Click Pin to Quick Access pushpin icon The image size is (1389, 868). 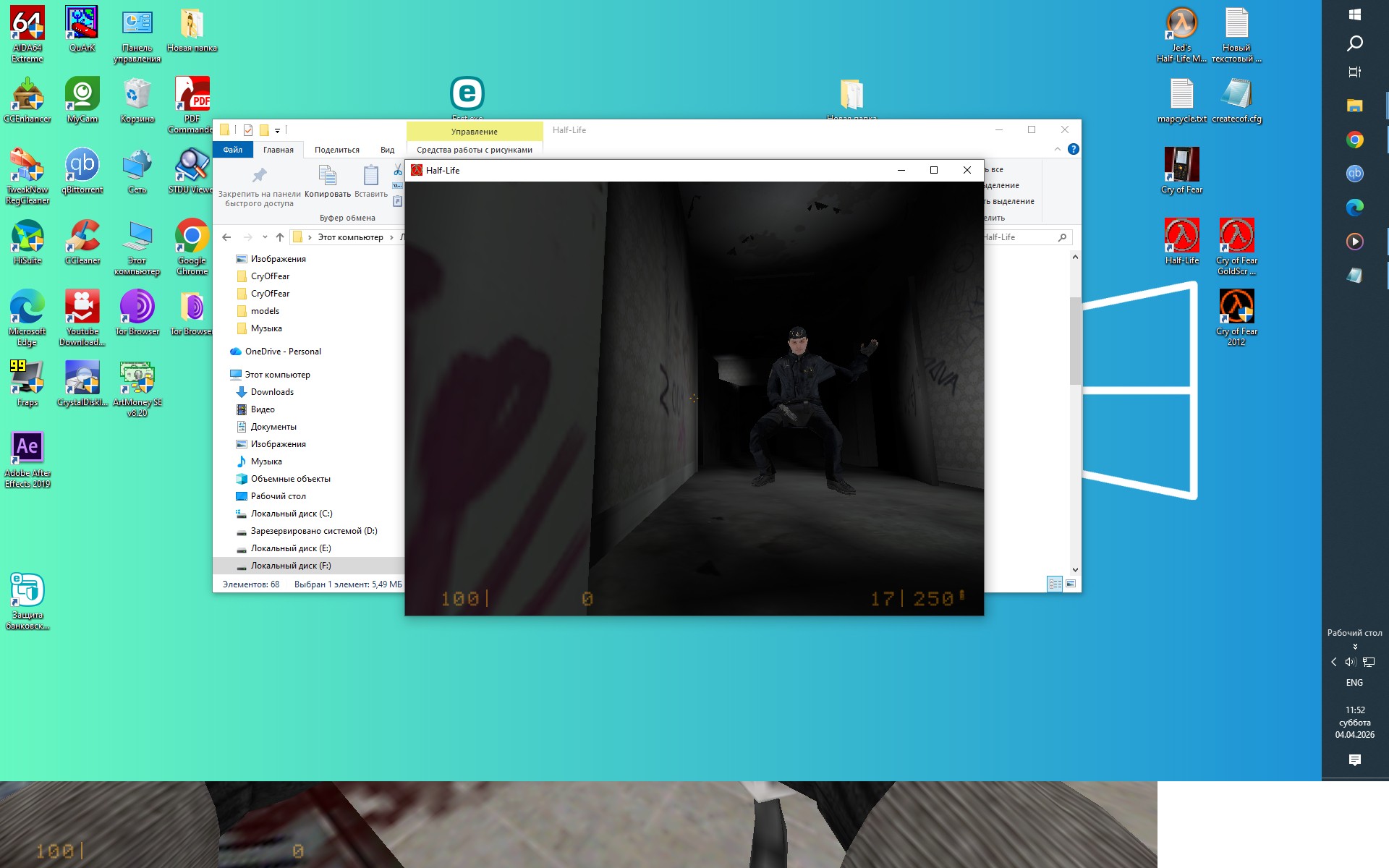259,176
